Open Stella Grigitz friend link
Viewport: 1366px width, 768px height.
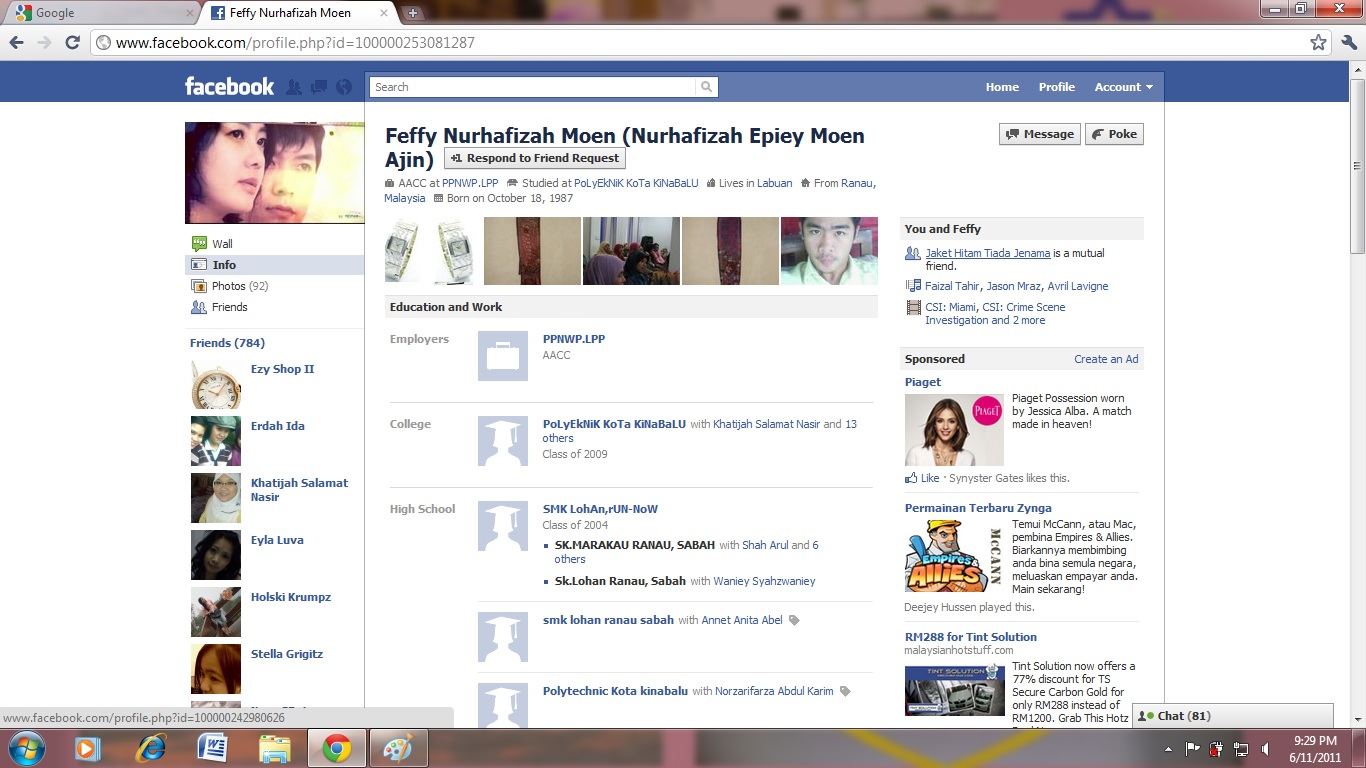point(287,654)
